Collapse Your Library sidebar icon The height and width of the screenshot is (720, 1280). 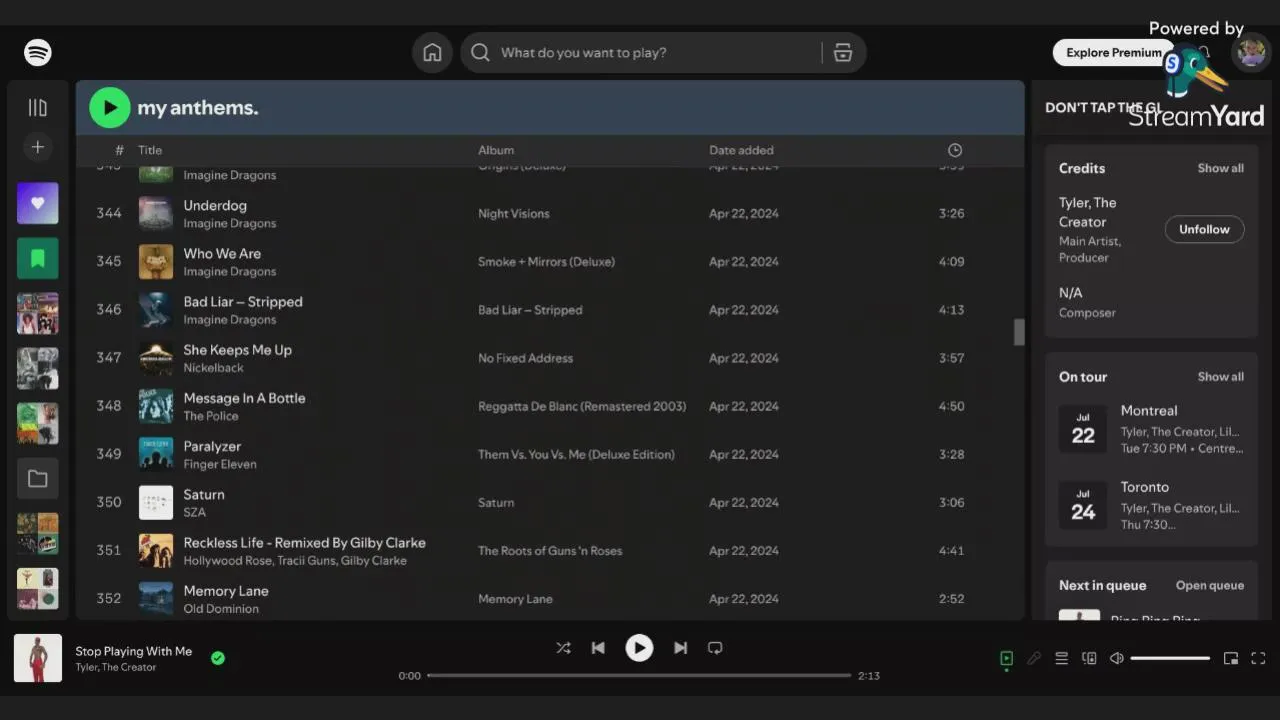tap(38, 107)
